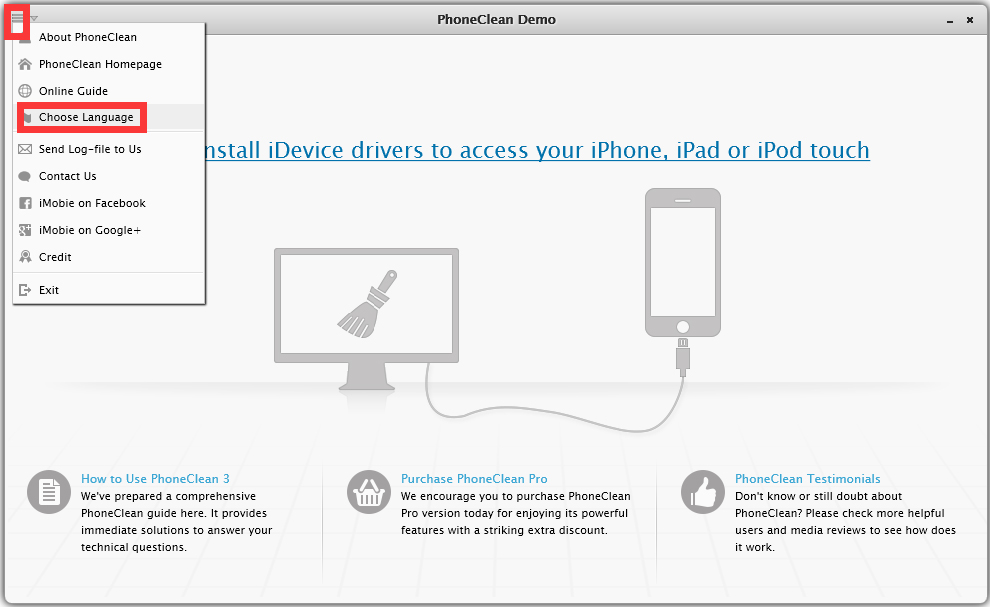This screenshot has height=607, width=990.
Task: Open How to Use PhoneClean 3 link
Action: pos(155,479)
